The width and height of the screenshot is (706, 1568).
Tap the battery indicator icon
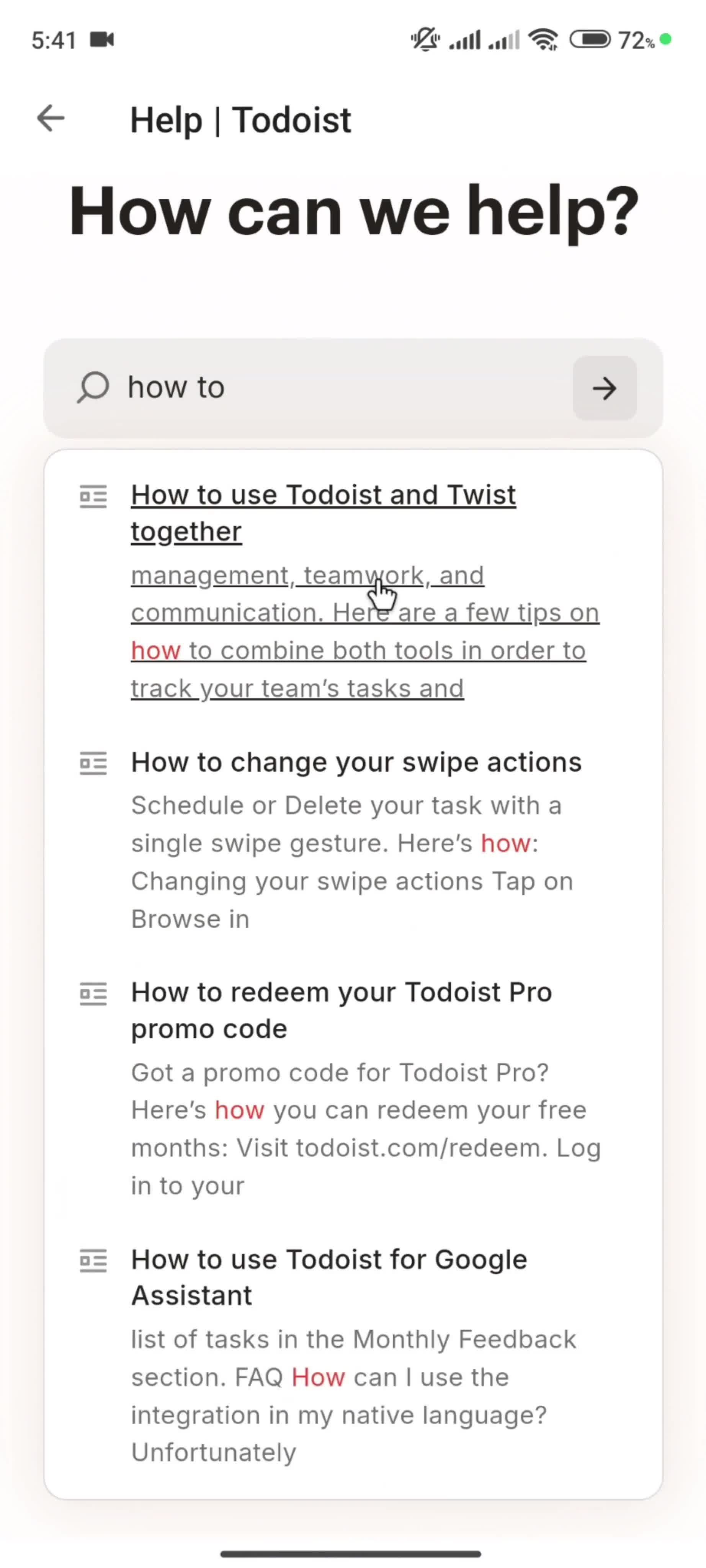click(589, 39)
